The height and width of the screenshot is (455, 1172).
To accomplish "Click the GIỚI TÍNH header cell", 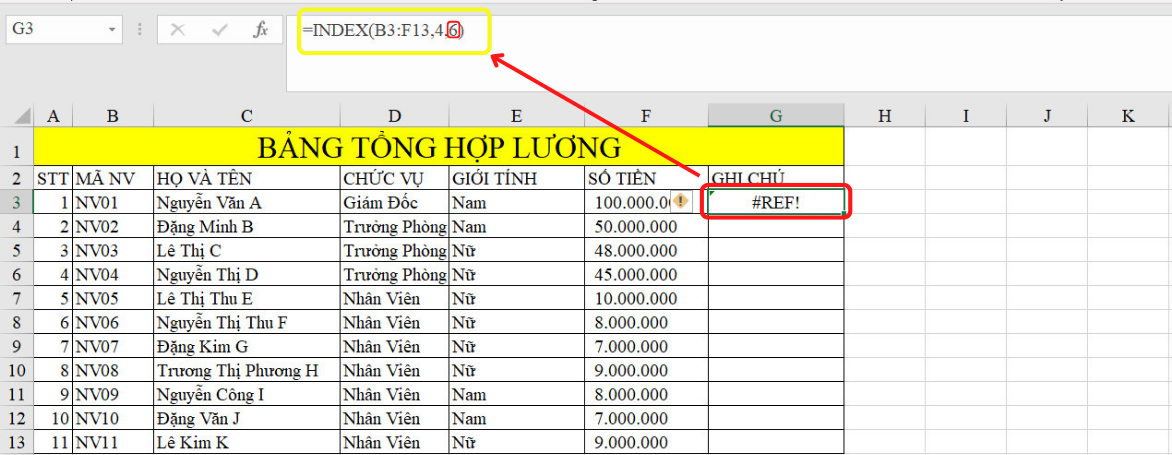I will (x=516, y=178).
